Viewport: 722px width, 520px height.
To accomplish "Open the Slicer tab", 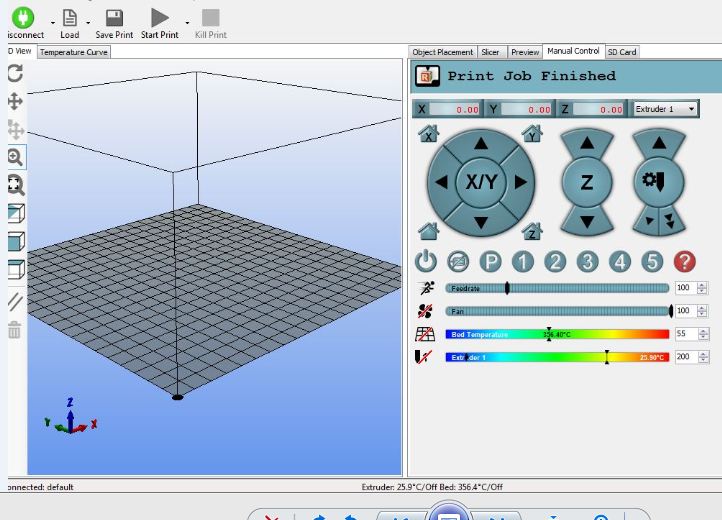I will pos(490,52).
